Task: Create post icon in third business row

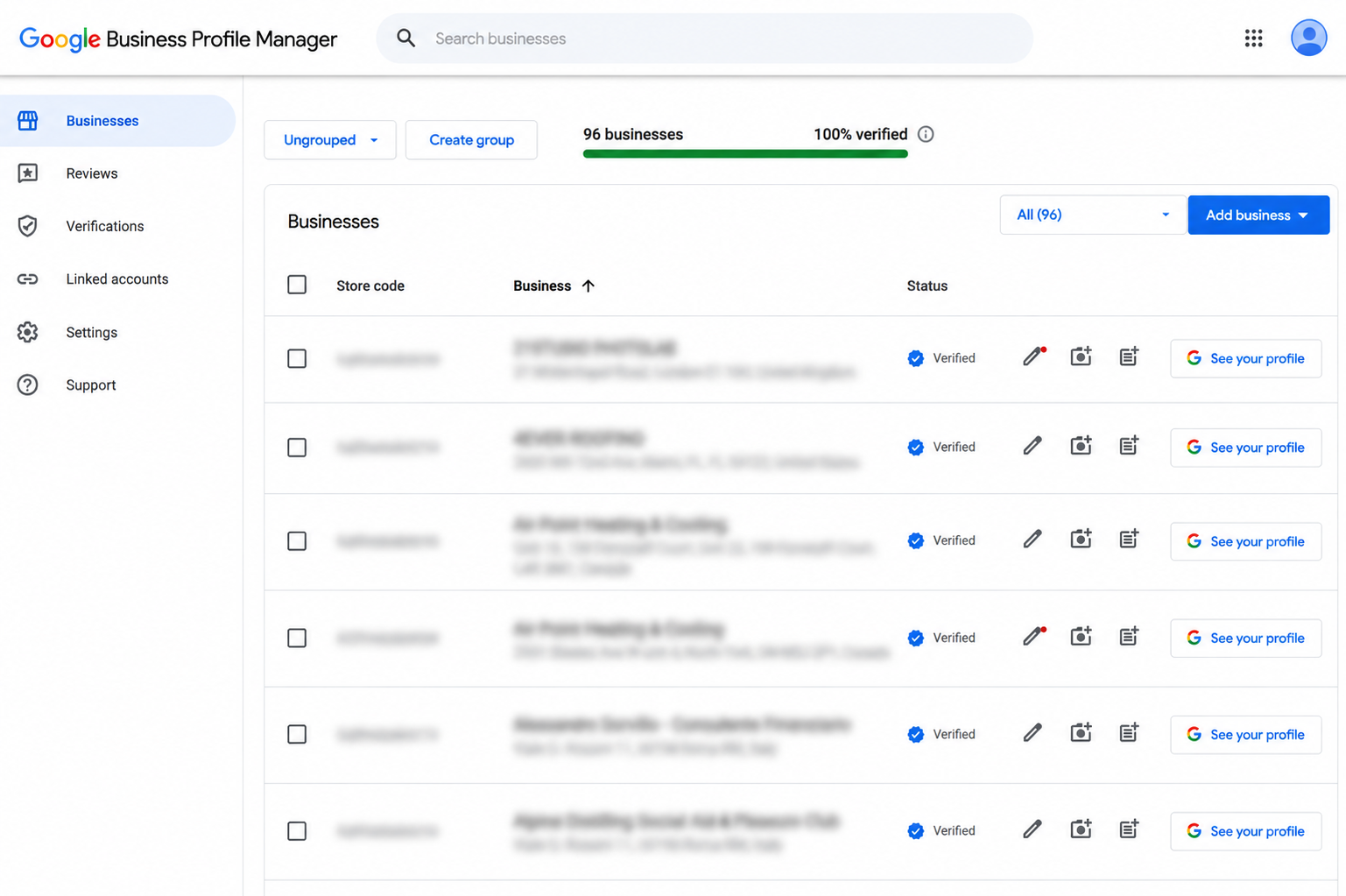Action: [x=1129, y=540]
